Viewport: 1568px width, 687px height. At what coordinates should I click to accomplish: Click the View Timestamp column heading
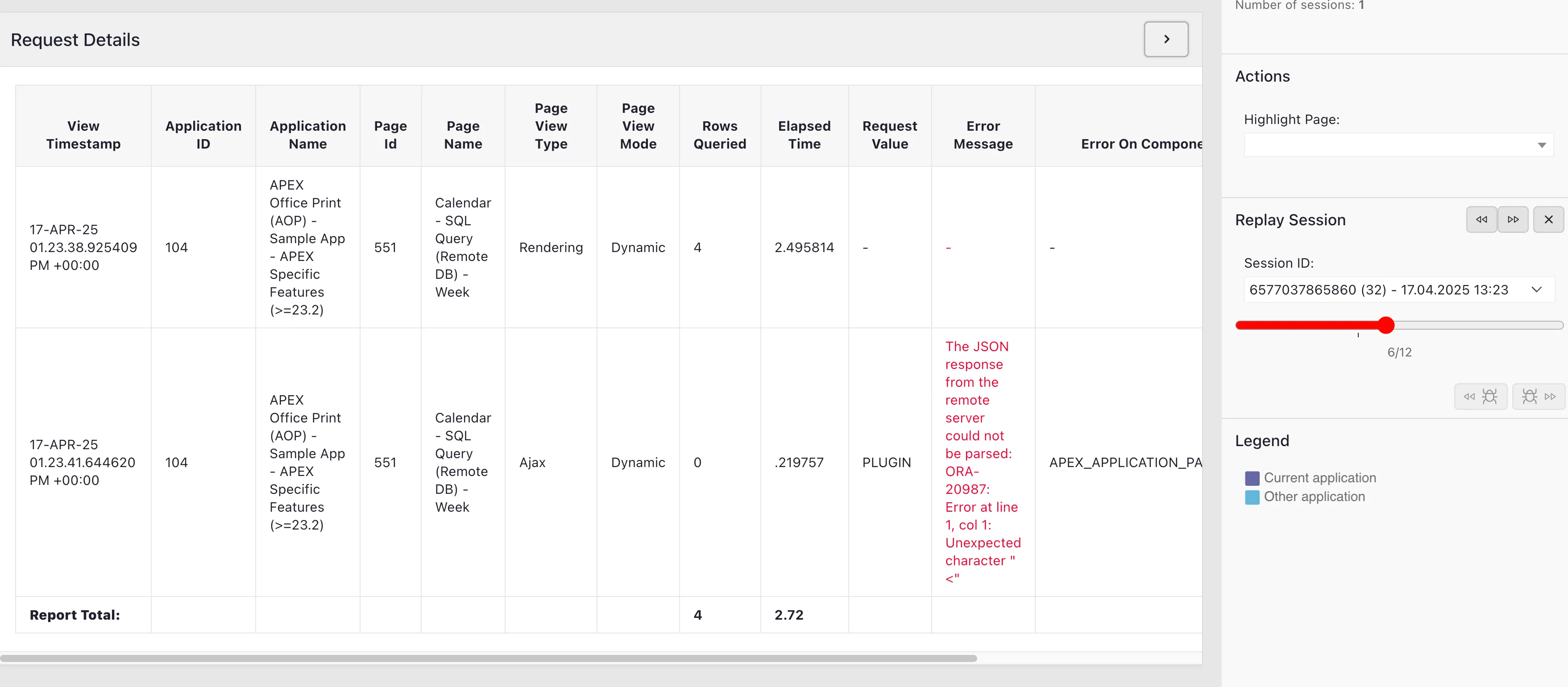(83, 134)
